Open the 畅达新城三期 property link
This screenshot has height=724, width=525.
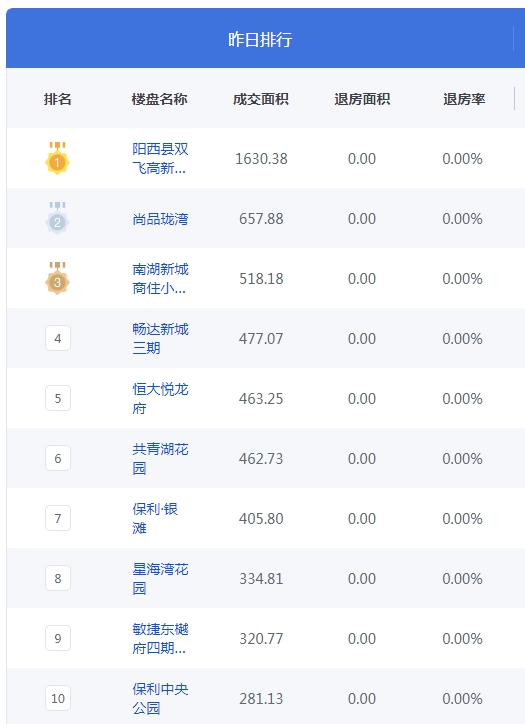pyautogui.click(x=160, y=338)
